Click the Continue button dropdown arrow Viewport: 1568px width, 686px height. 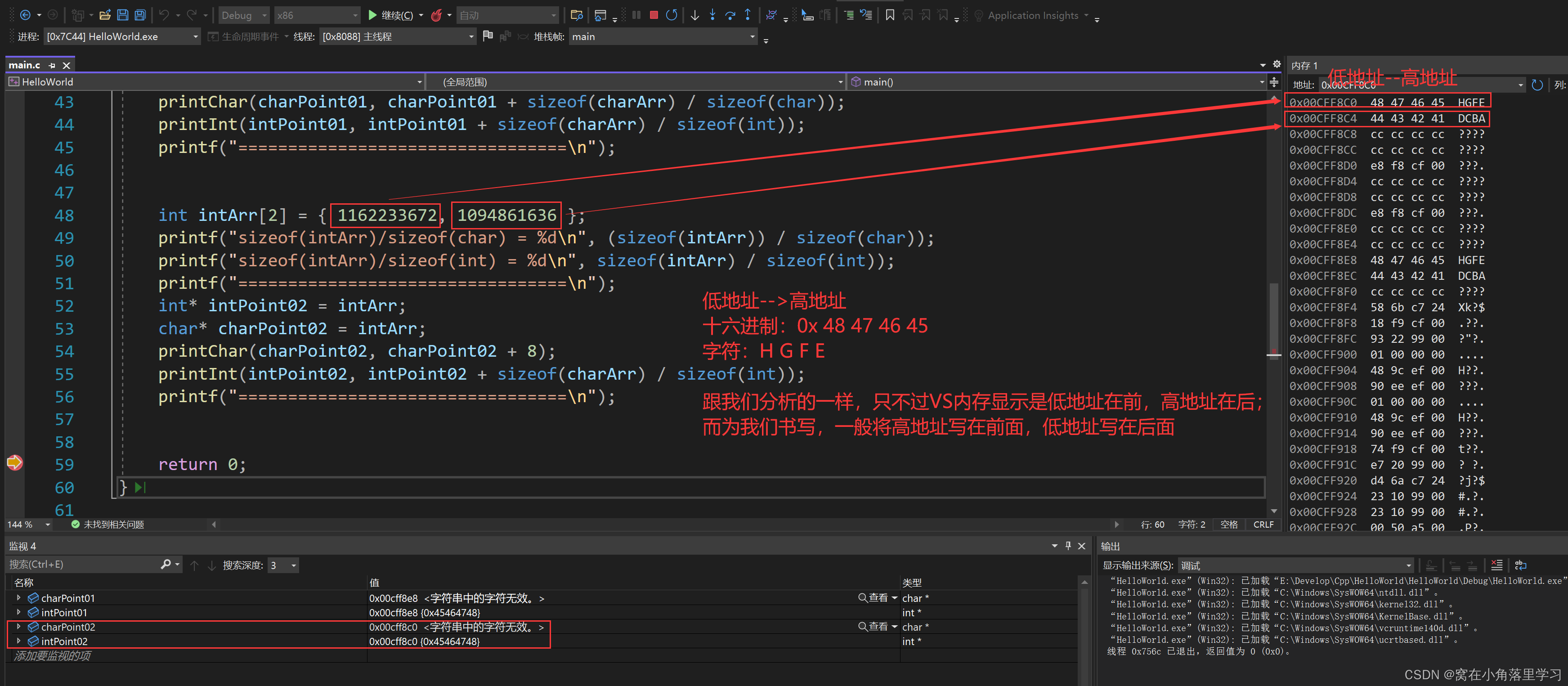(x=421, y=15)
